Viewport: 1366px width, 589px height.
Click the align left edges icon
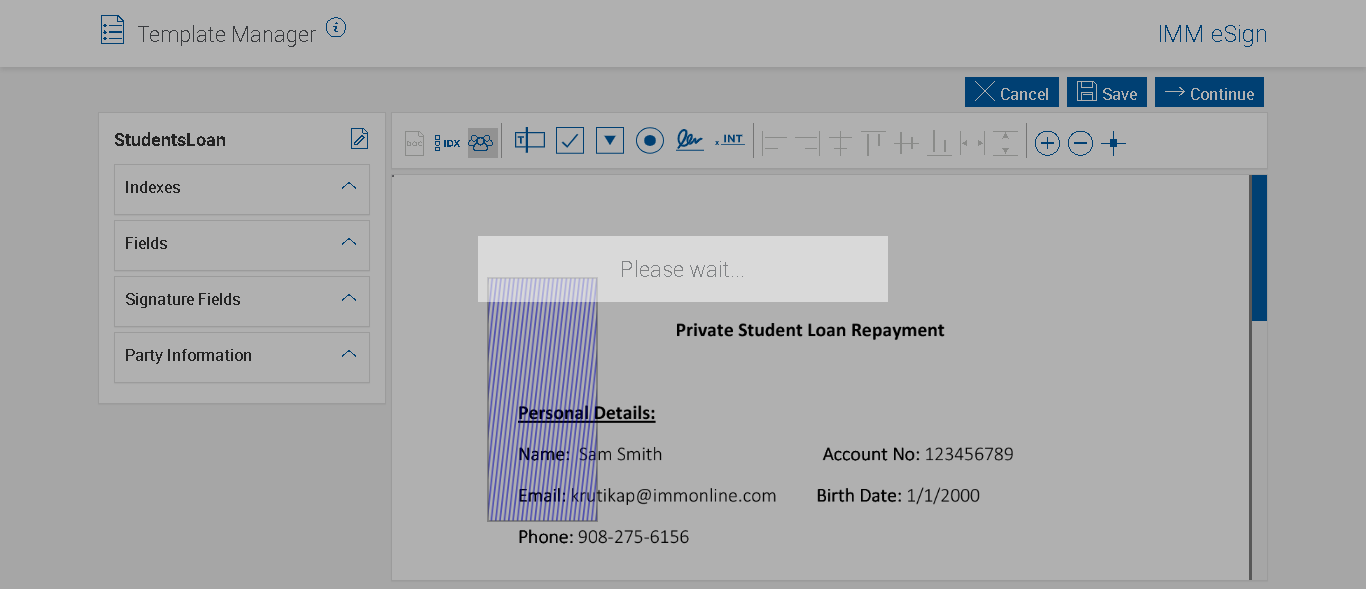point(775,144)
